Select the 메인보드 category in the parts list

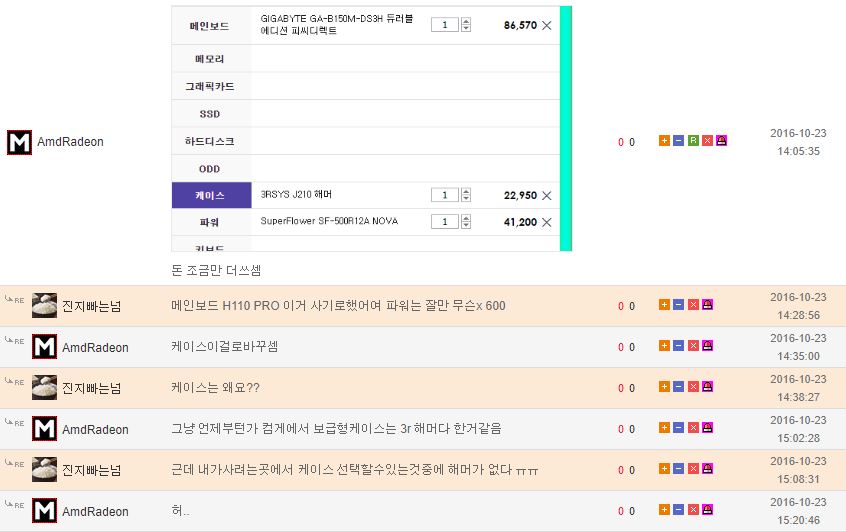212,25
